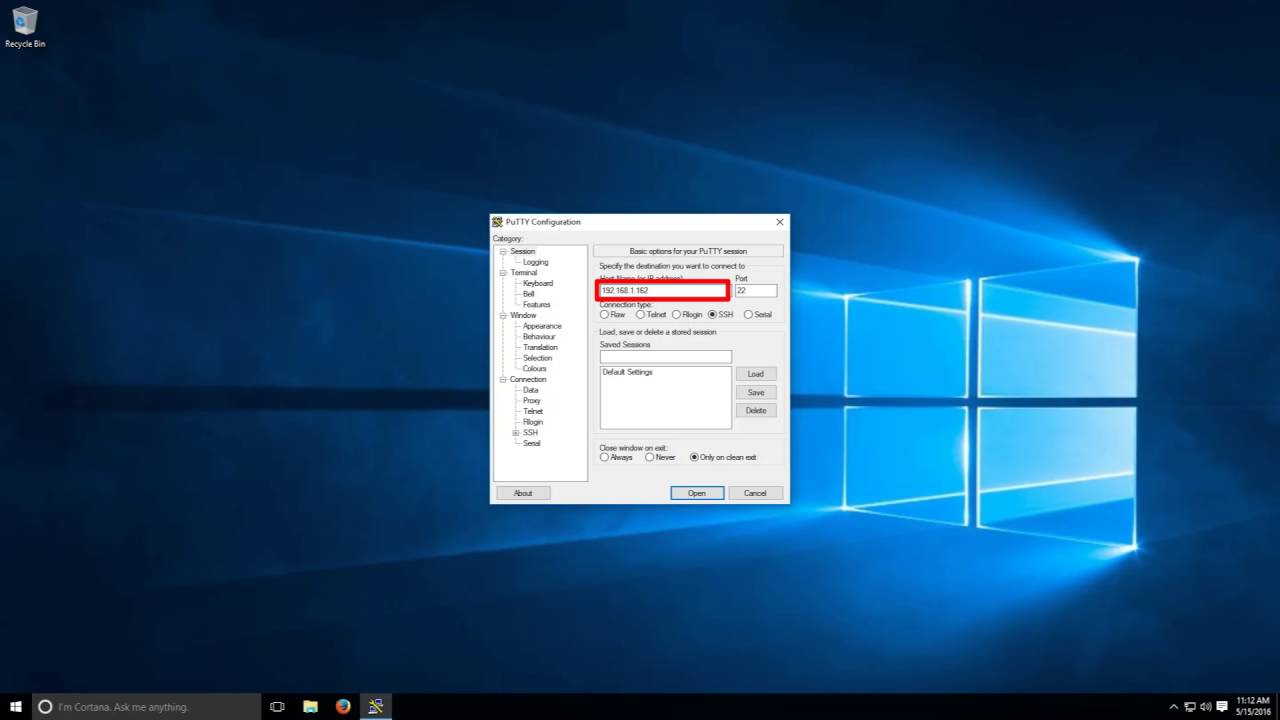
Task: Collapse the Terminal tree node
Action: 502,273
